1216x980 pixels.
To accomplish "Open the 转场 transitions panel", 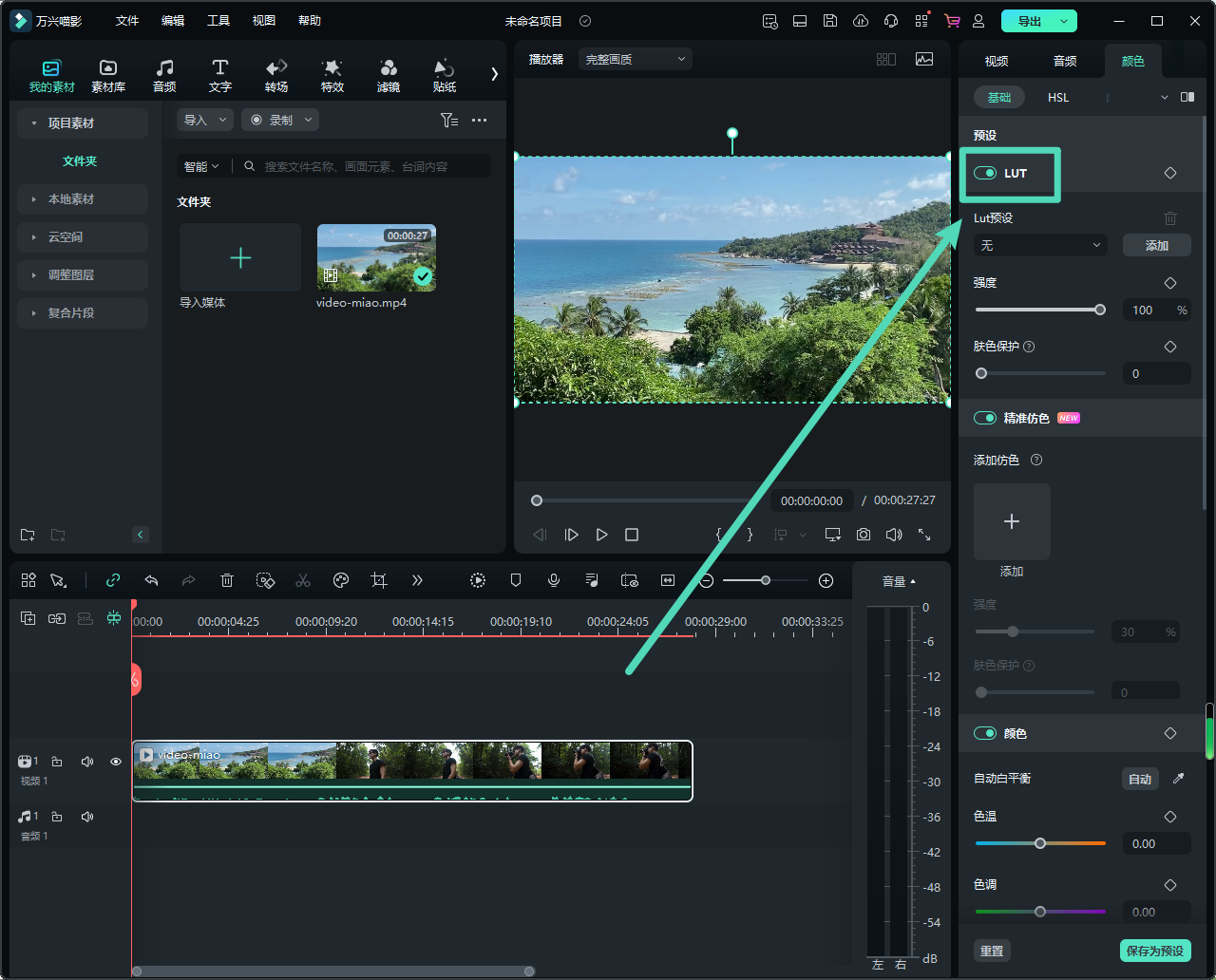I will (276, 75).
